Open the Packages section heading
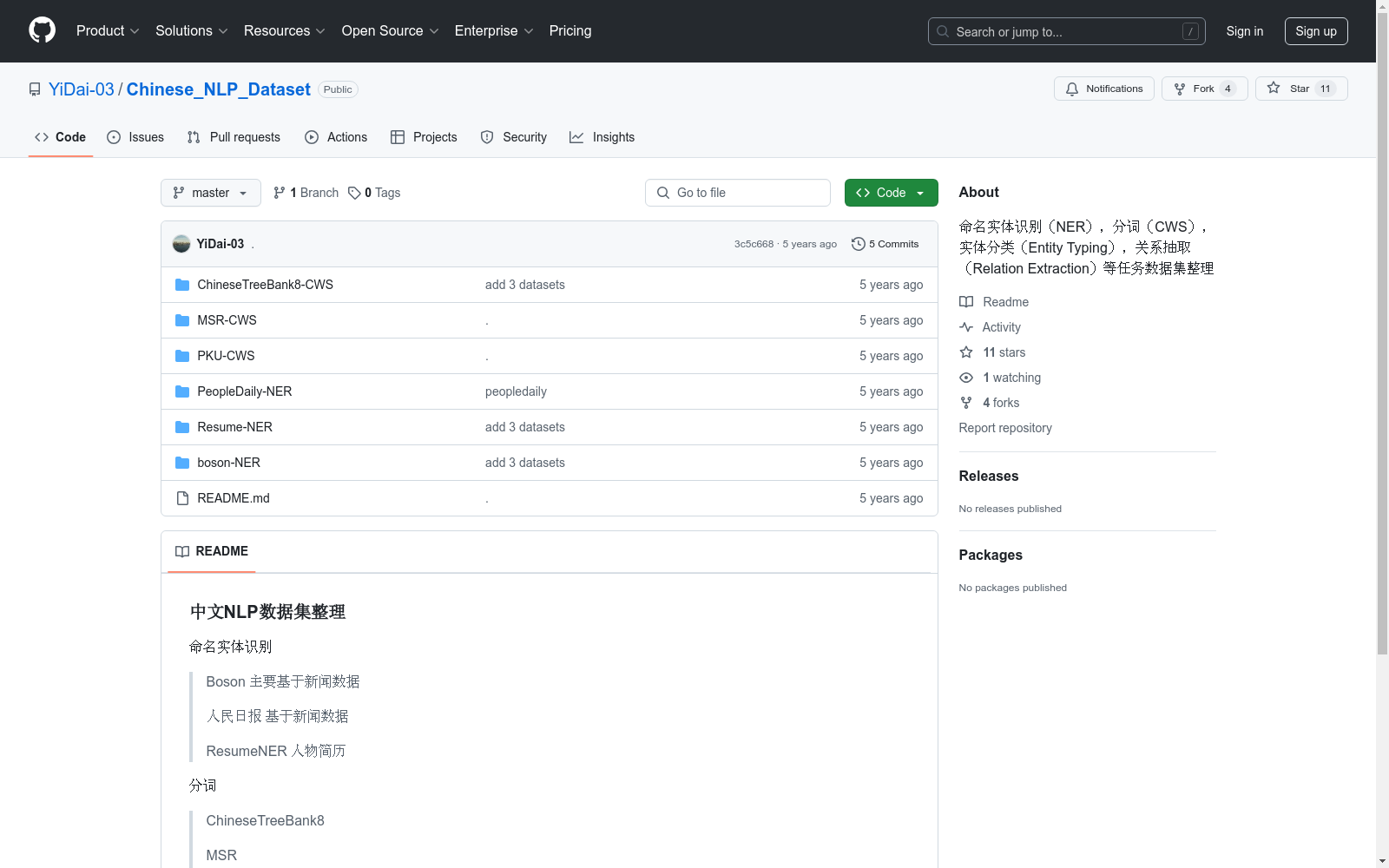Viewport: 1389px width, 868px height. [991, 555]
